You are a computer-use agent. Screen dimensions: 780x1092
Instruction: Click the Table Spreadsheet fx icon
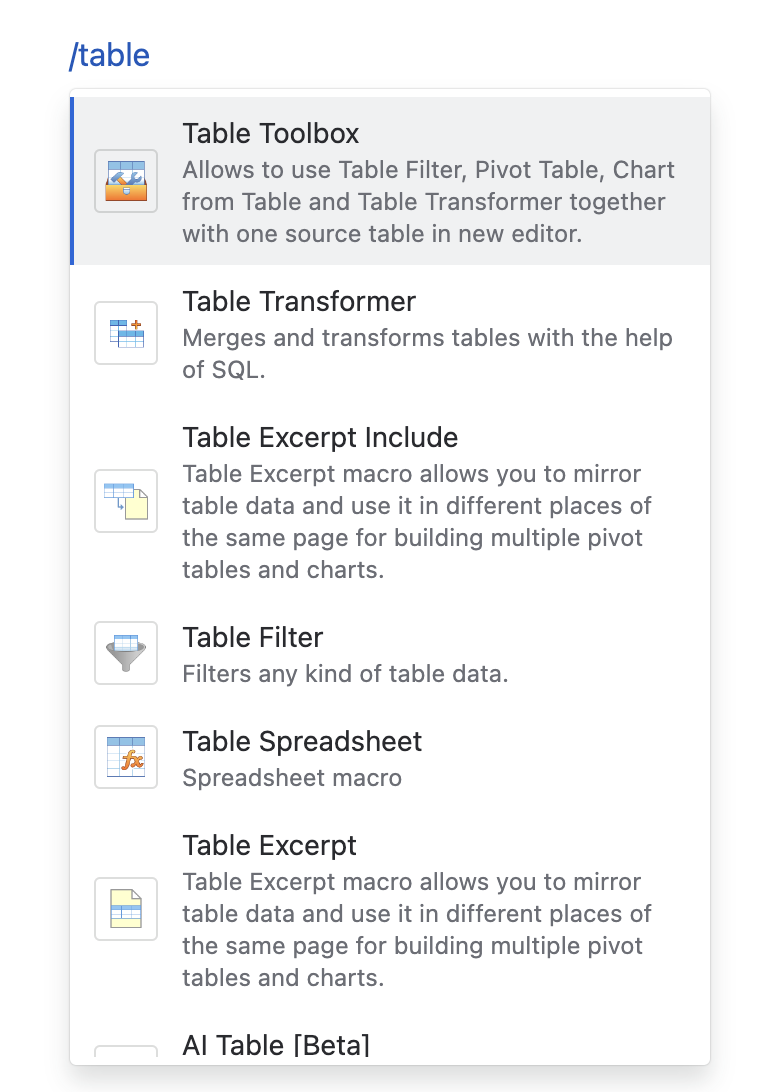126,757
